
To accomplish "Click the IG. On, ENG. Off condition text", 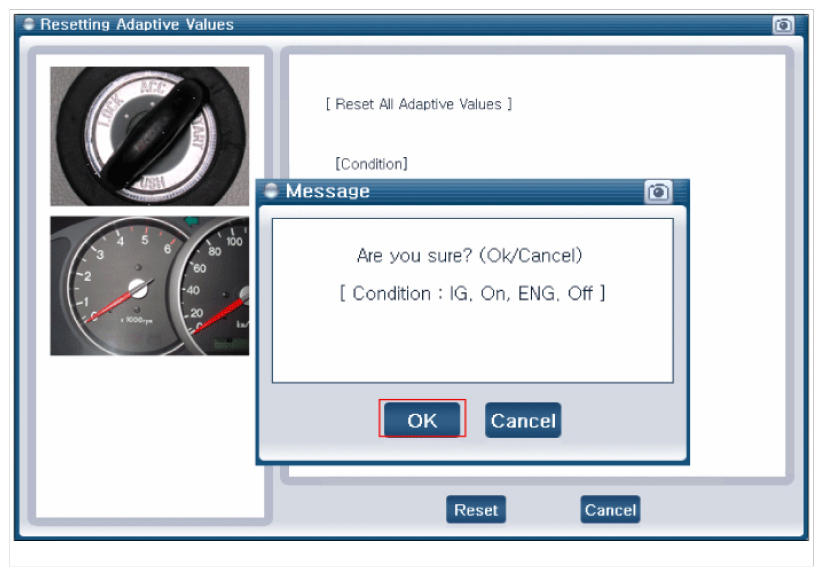I will click(478, 294).
